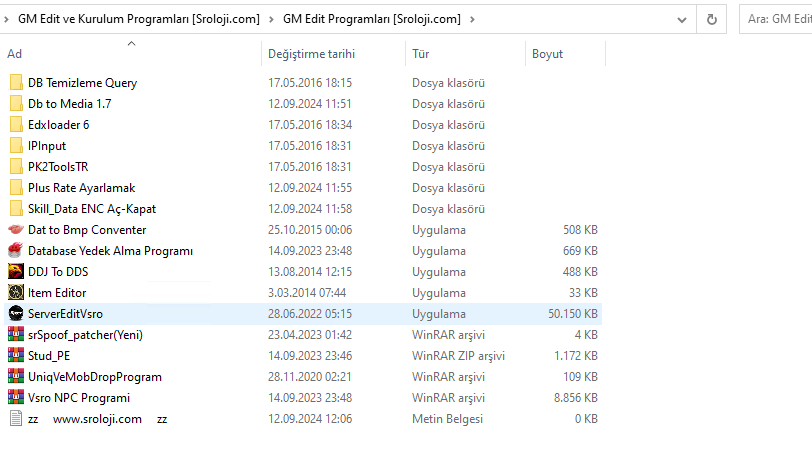812x461 pixels.
Task: Select the Plus Rate Ayarlamak name text
Action: tap(81, 188)
